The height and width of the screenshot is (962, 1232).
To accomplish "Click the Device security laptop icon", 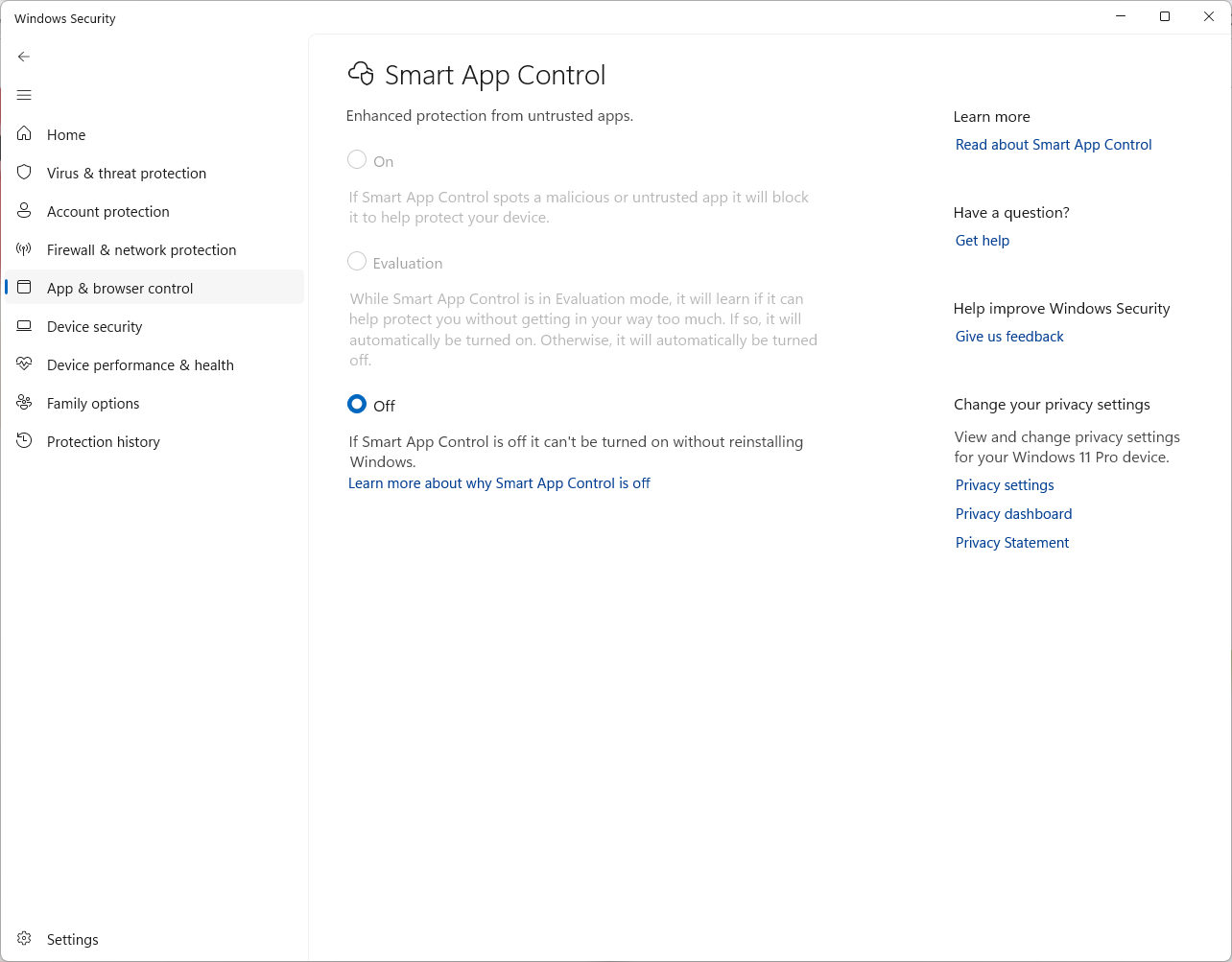I will coord(24,326).
